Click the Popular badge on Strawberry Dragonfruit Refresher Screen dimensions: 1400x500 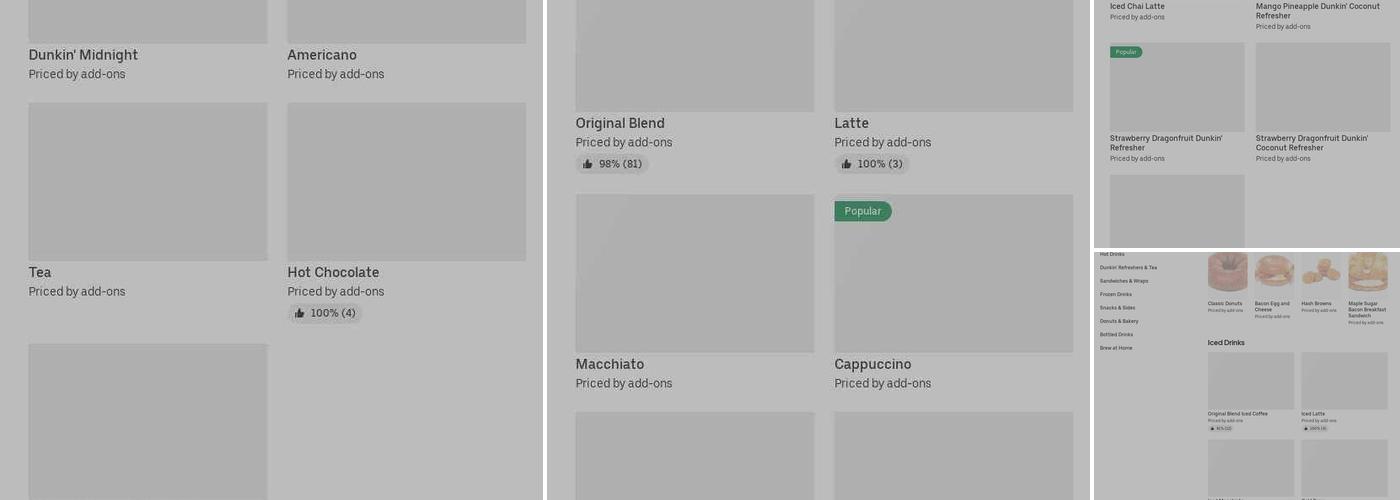tap(1126, 52)
